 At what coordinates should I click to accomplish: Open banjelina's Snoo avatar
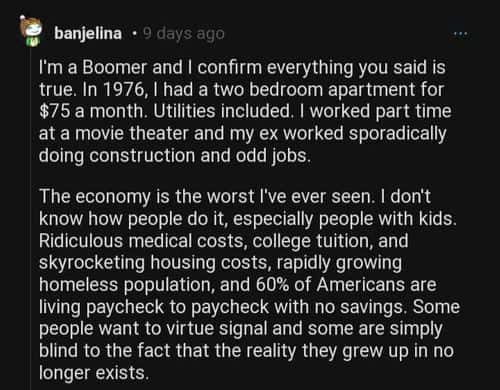(30, 31)
